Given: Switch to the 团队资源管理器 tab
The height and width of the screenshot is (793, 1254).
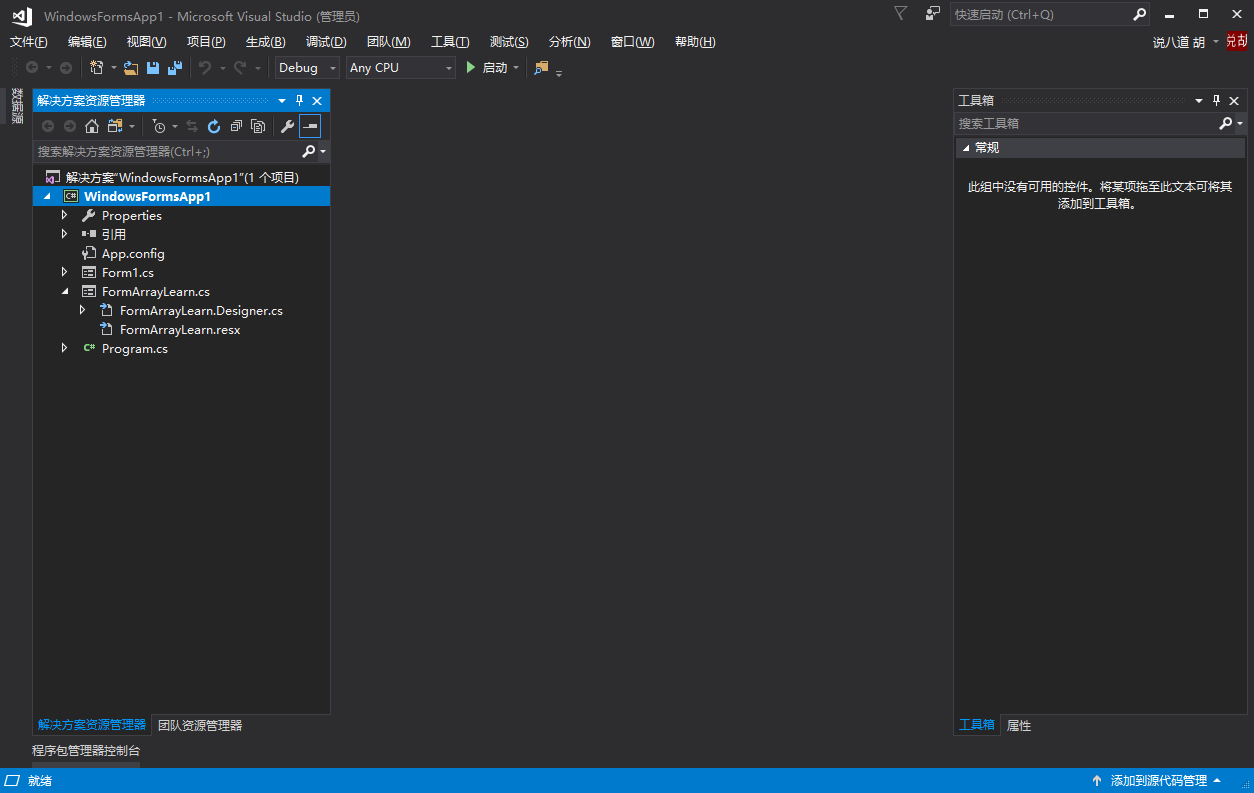Looking at the screenshot, I should (x=200, y=725).
